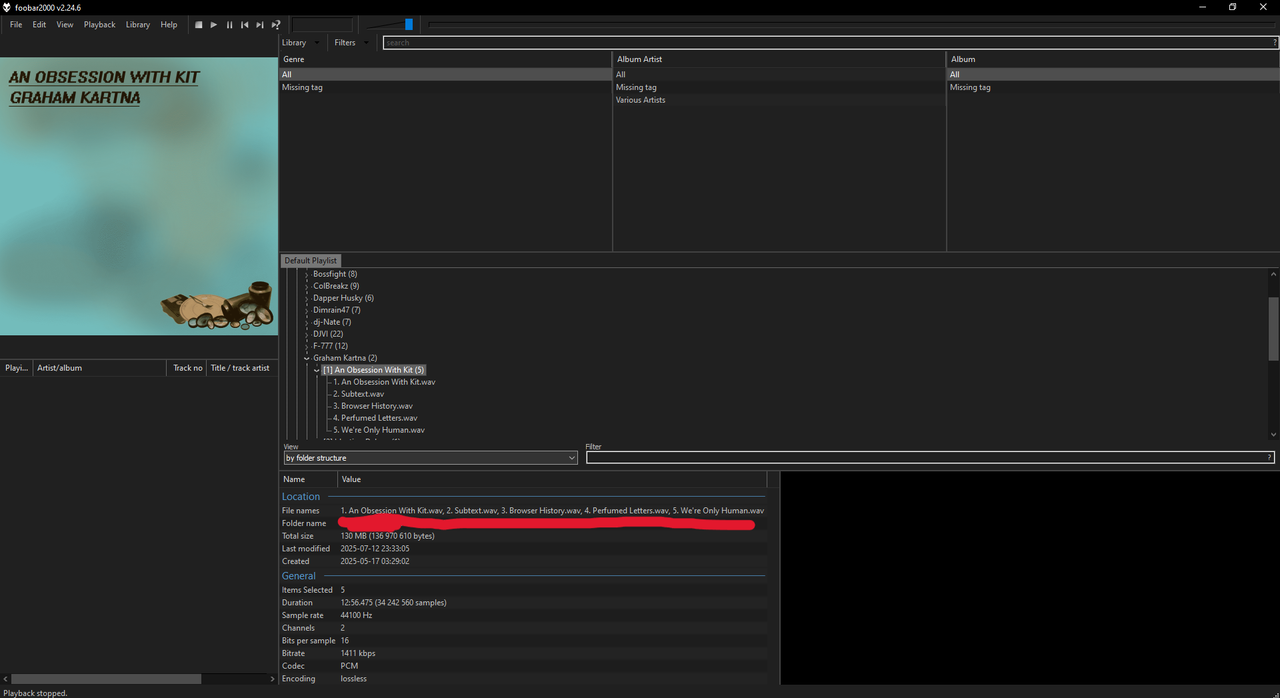1280x698 pixels.
Task: Expand the Dapper Husky (6) folder
Action: click(307, 298)
